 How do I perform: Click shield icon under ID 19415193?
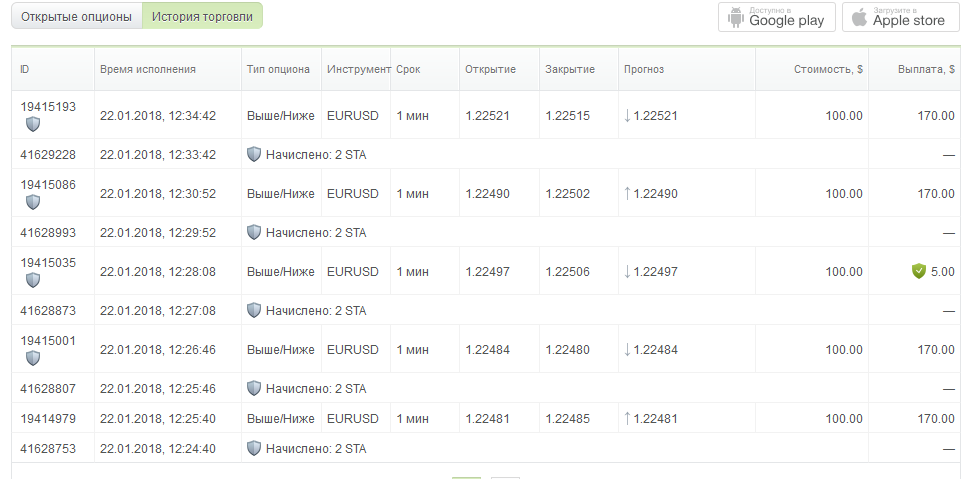(33, 124)
